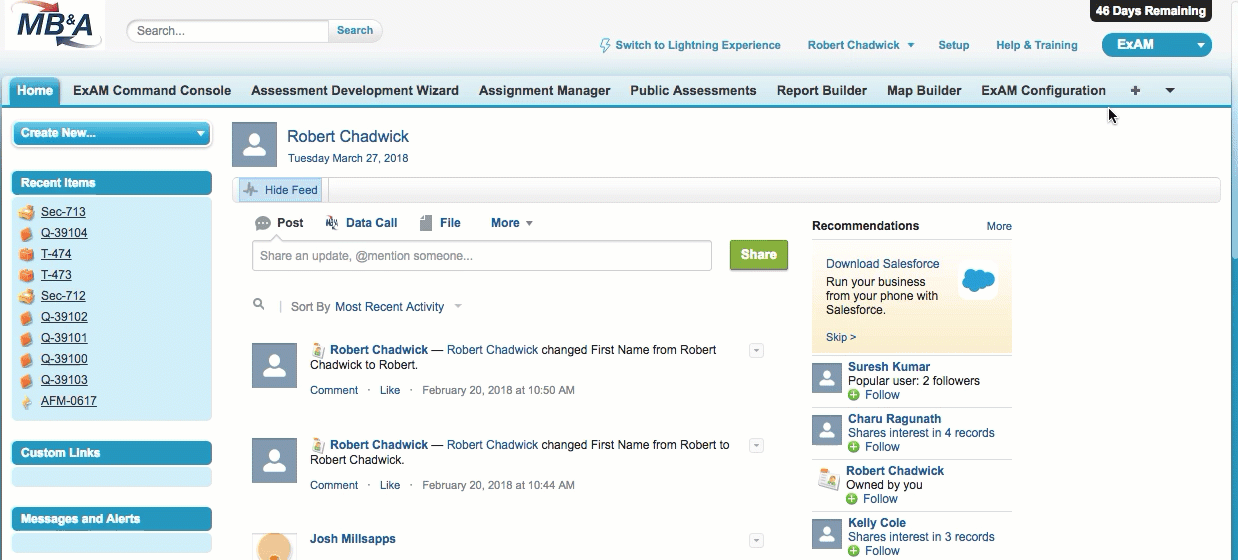This screenshot has width=1238, height=560.
Task: Open the More publisher actions dropdown
Action: pos(512,223)
